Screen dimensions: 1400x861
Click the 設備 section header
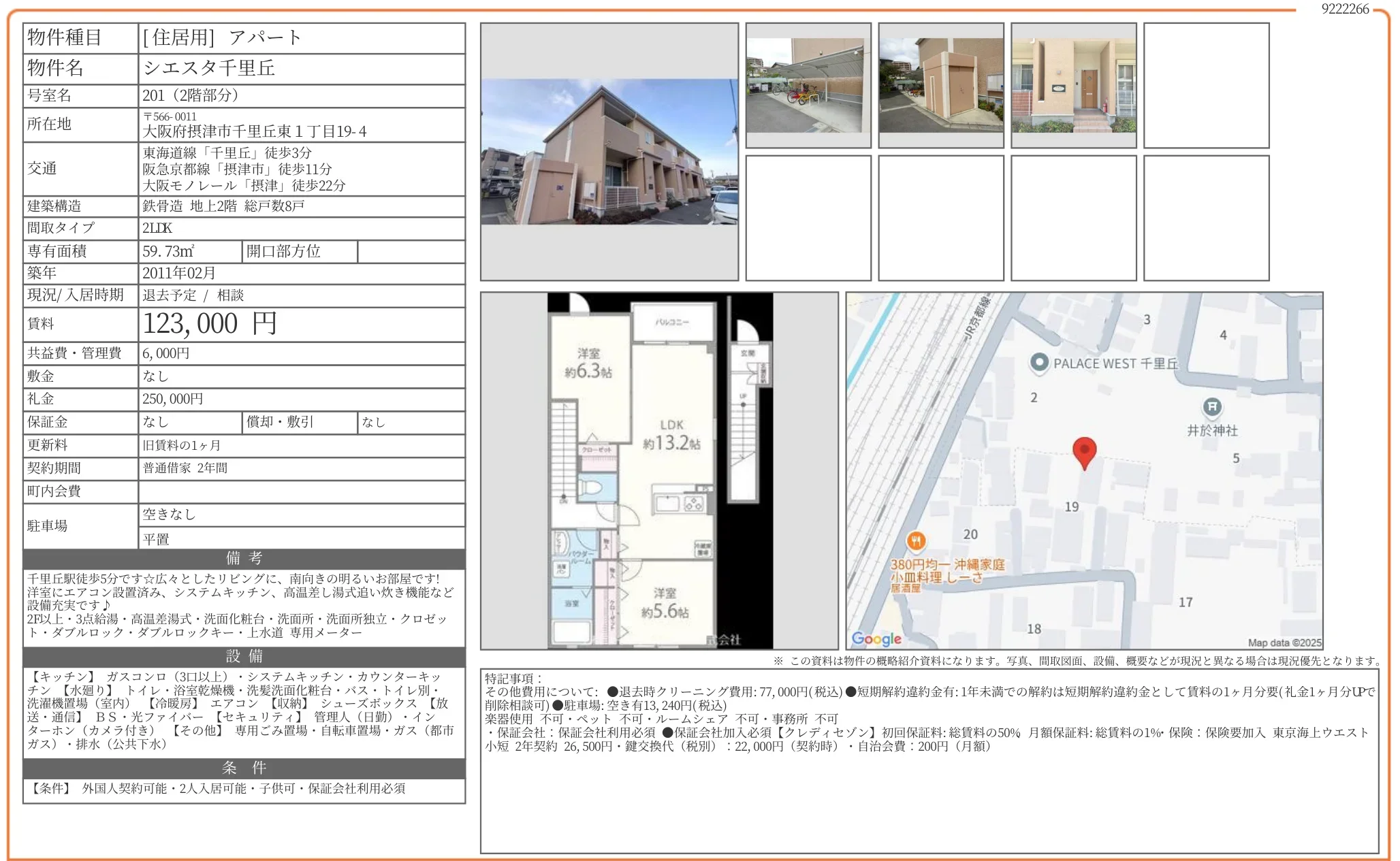click(244, 656)
